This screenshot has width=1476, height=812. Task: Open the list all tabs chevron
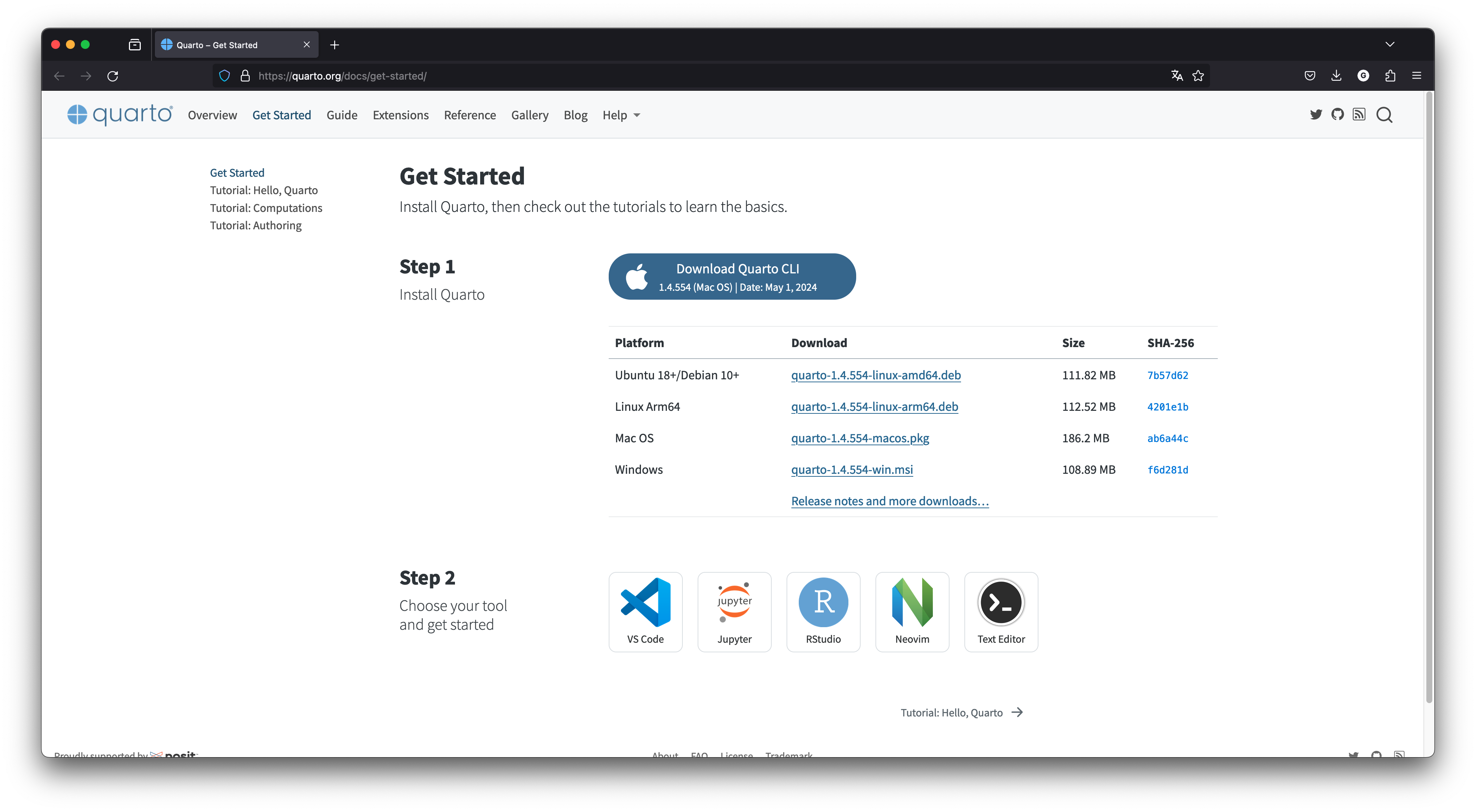[x=1390, y=44]
